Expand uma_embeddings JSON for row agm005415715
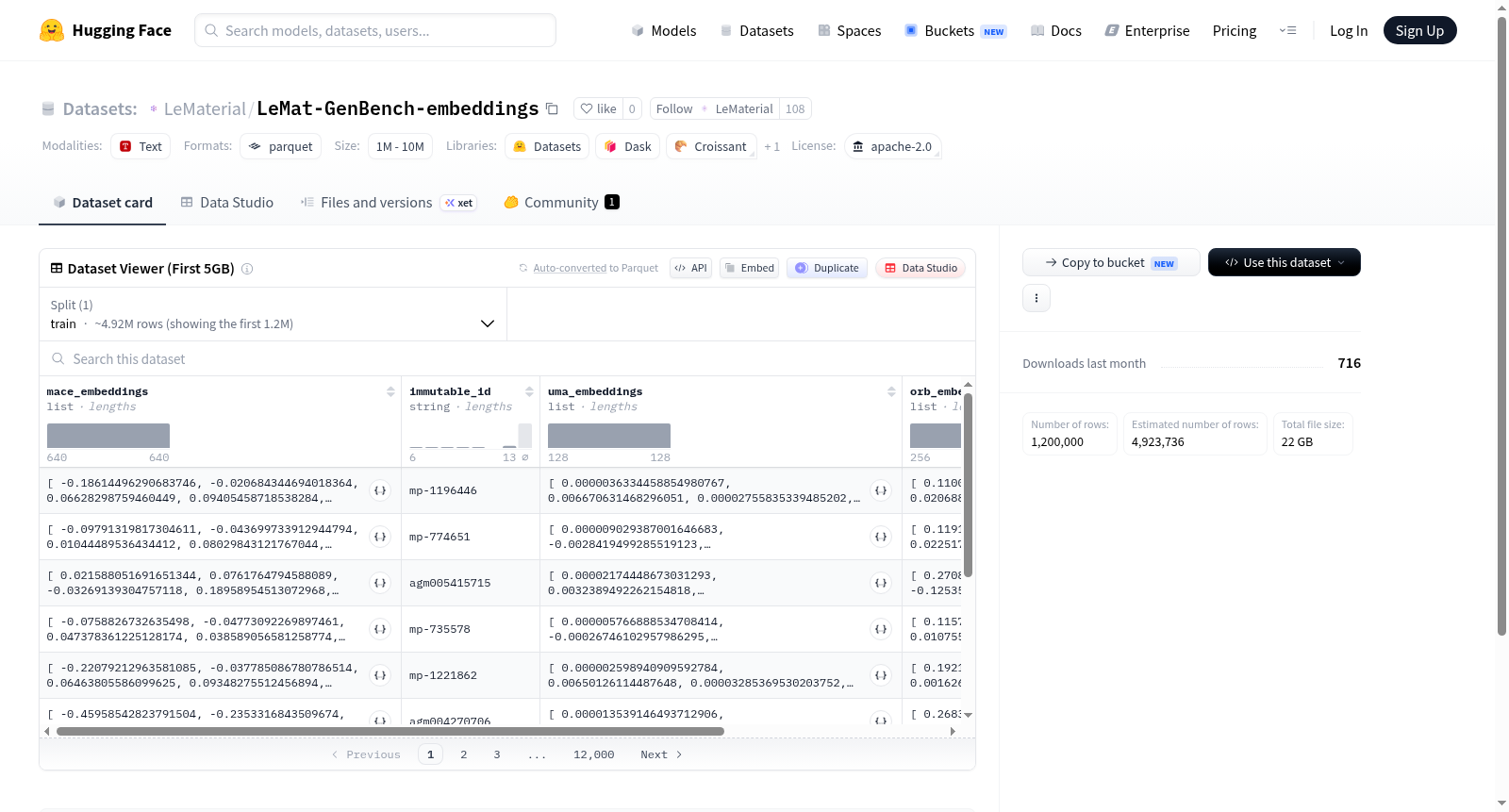The width and height of the screenshot is (1509, 812). (881, 583)
